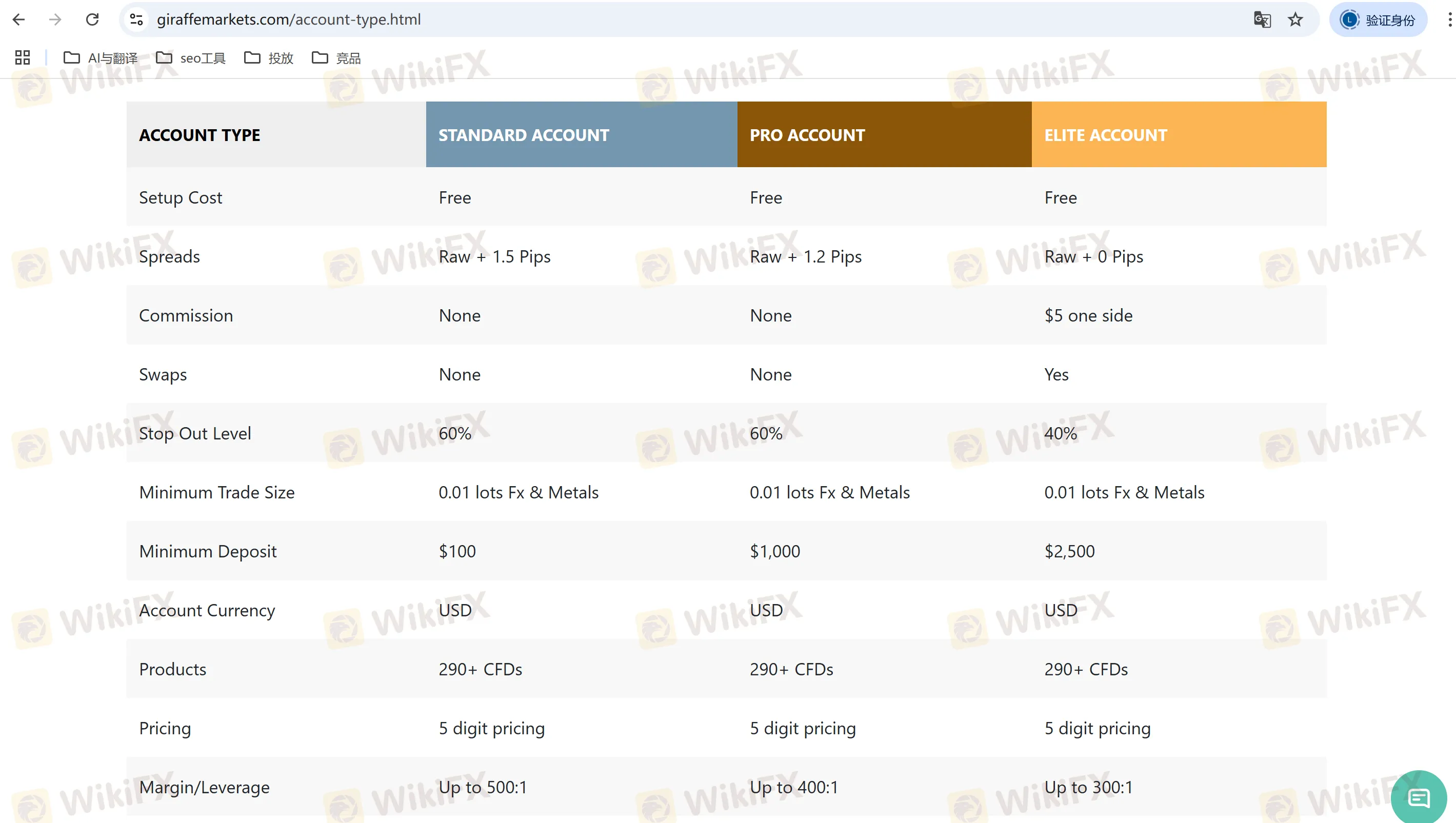Open site information icon in address bar
Image resolution: width=1456 pixels, height=823 pixels.
tap(136, 20)
